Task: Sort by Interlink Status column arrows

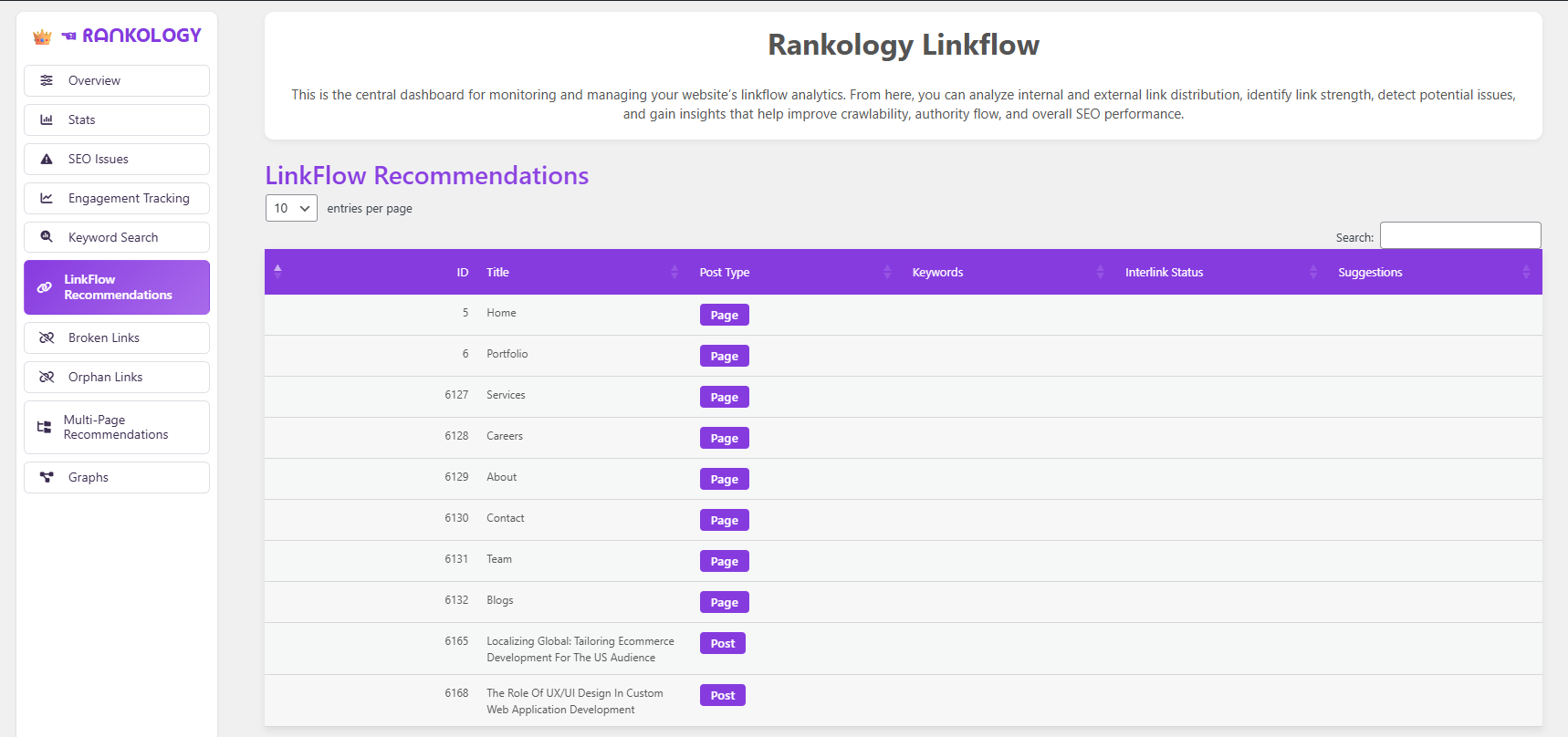Action: pos(1313,272)
